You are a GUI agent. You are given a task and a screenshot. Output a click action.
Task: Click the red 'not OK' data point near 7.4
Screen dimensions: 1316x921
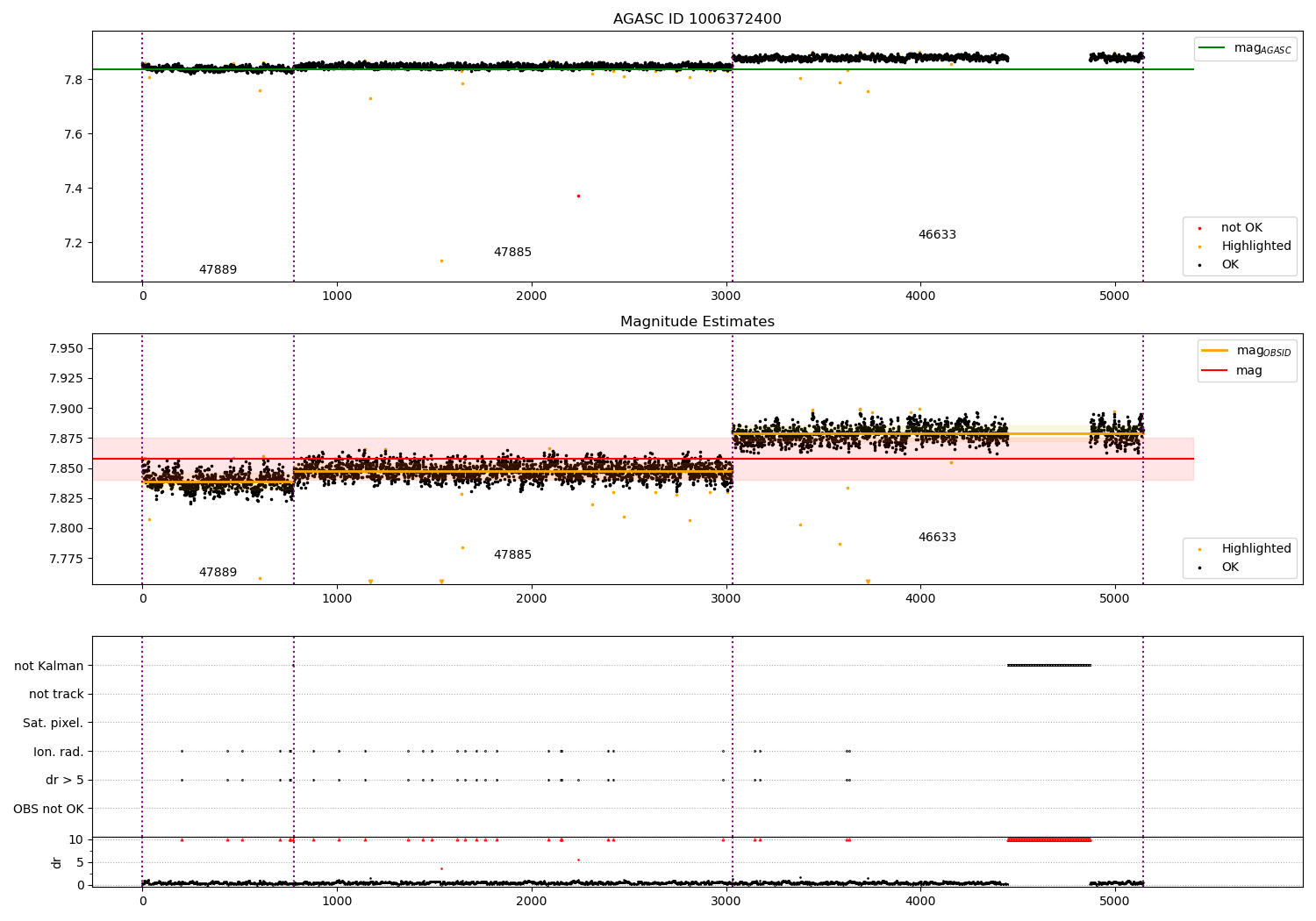coord(578,196)
